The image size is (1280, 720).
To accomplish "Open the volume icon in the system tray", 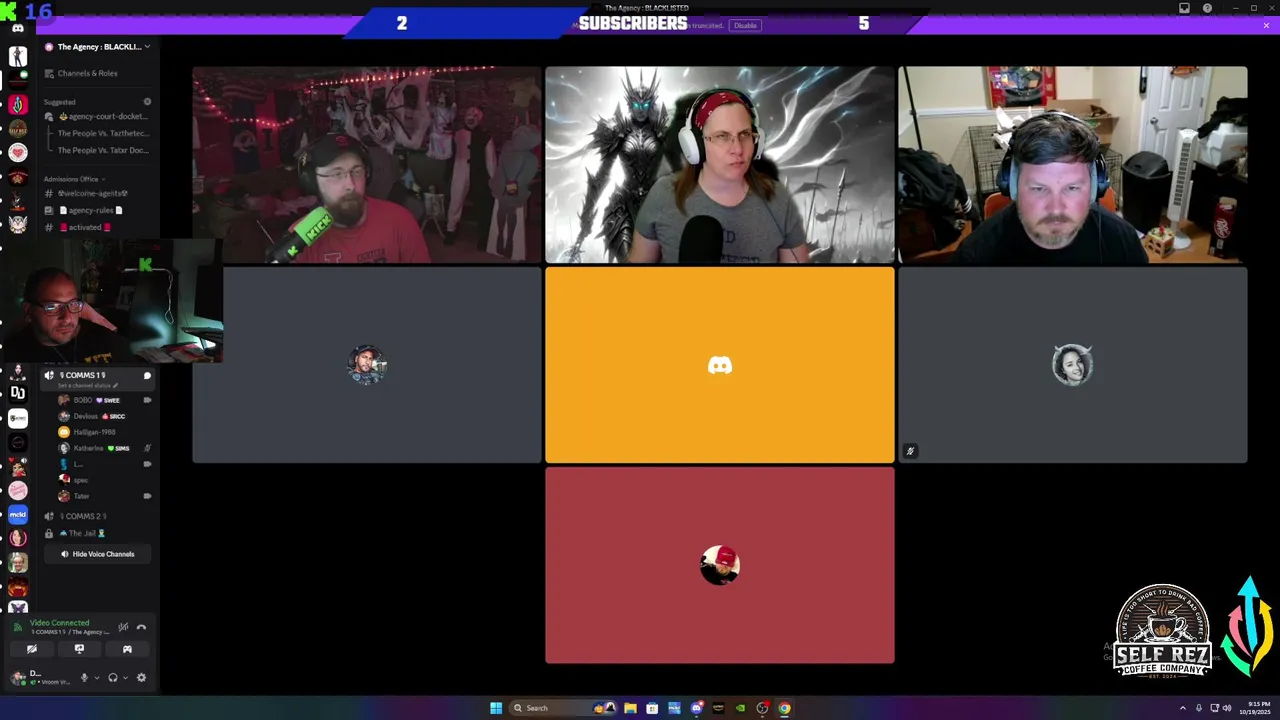I will (1226, 708).
